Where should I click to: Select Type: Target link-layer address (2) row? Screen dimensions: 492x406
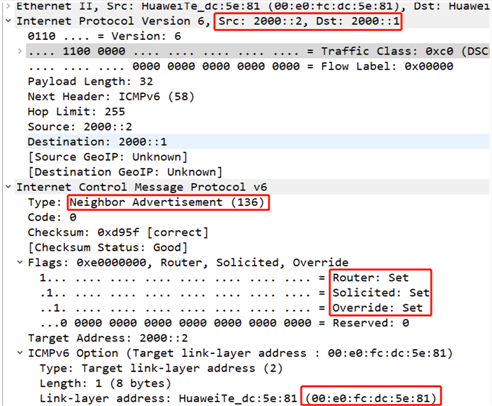tap(161, 368)
